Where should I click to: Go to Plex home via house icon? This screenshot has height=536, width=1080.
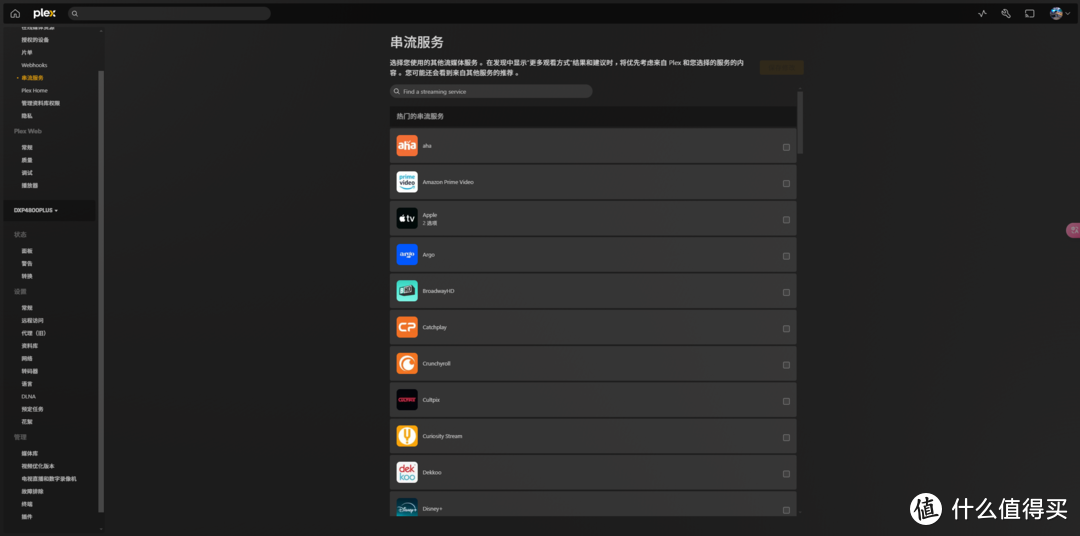[x=15, y=14]
